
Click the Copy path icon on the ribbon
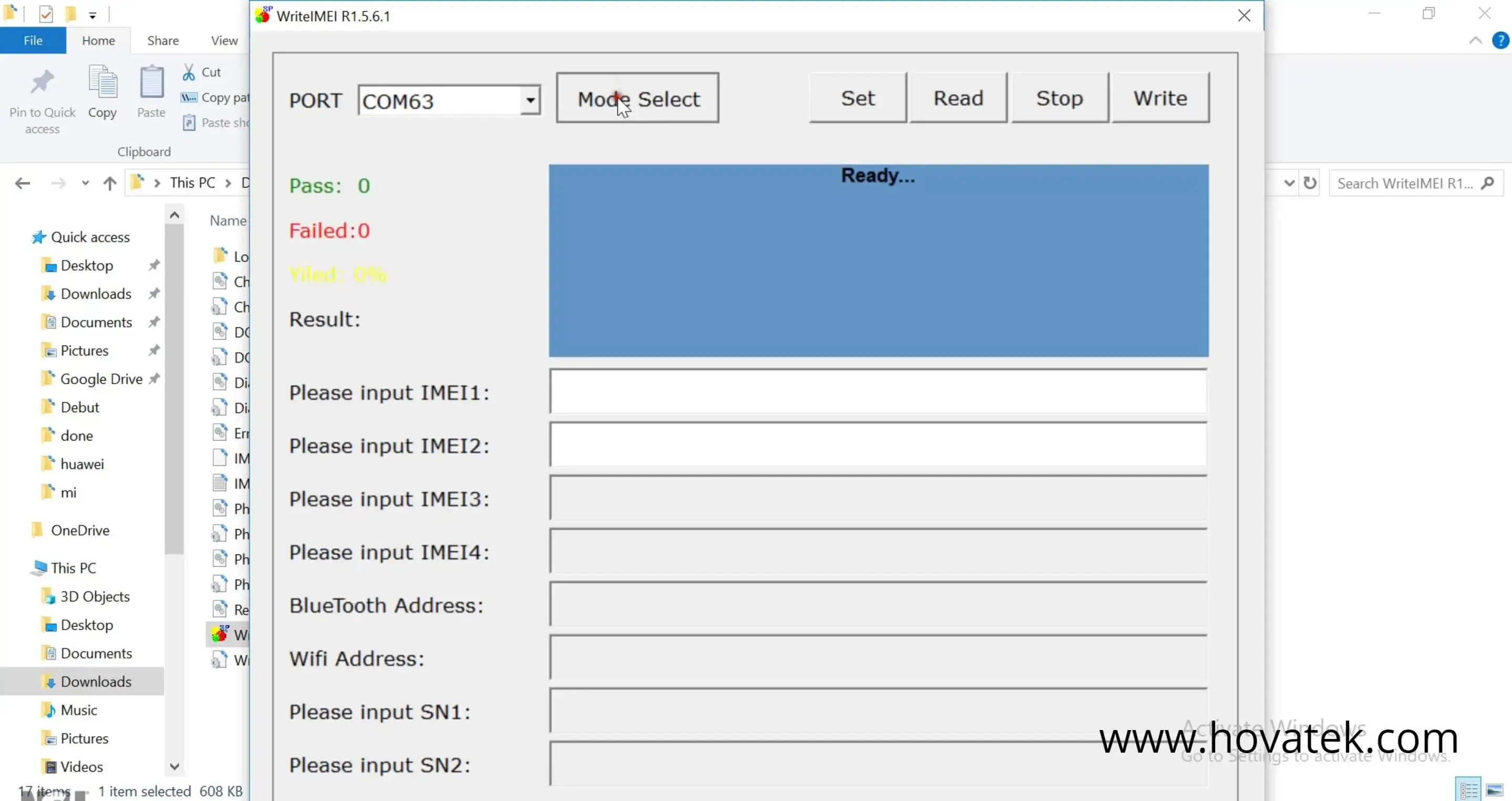(189, 97)
